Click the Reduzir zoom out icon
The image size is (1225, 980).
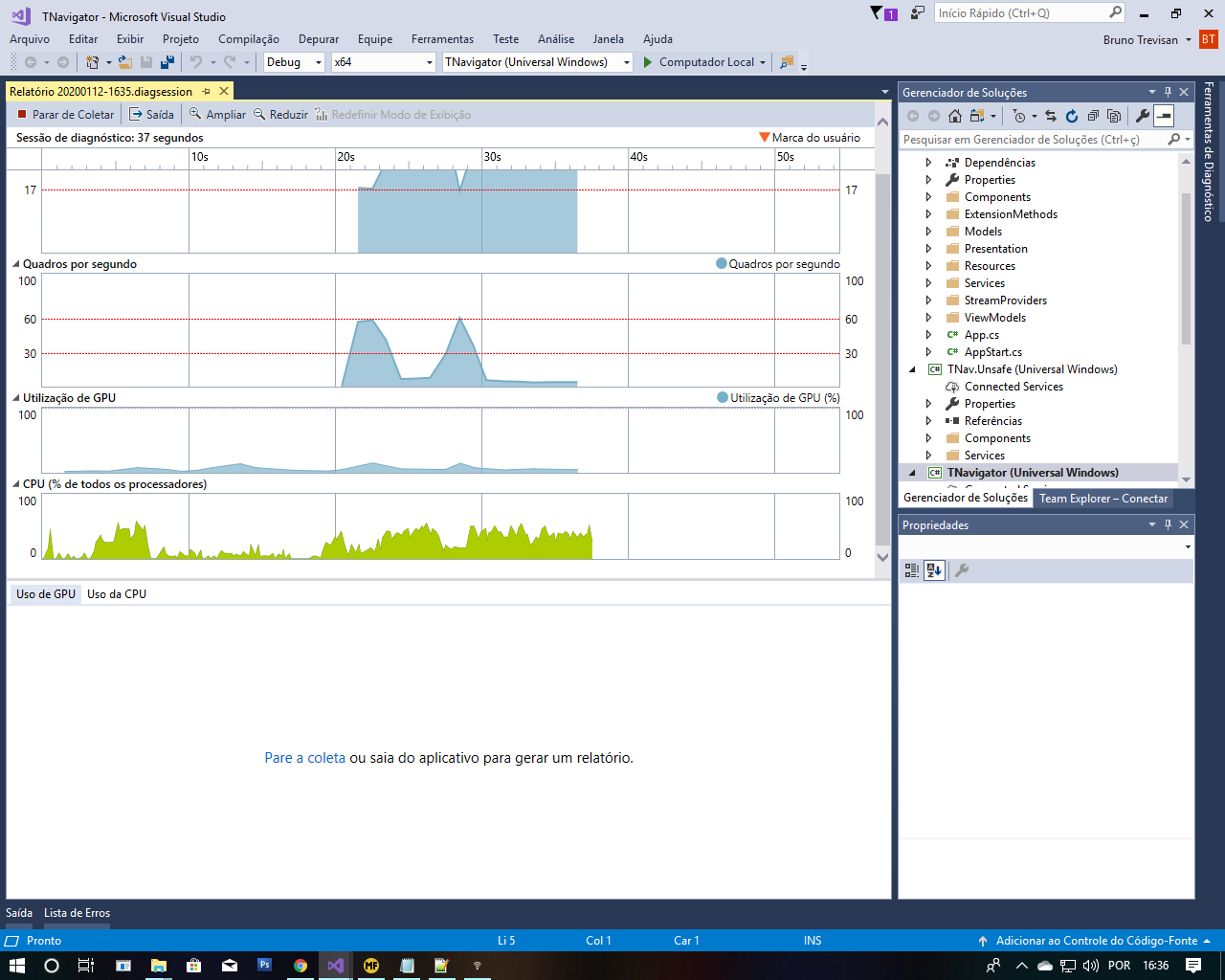[x=259, y=114]
